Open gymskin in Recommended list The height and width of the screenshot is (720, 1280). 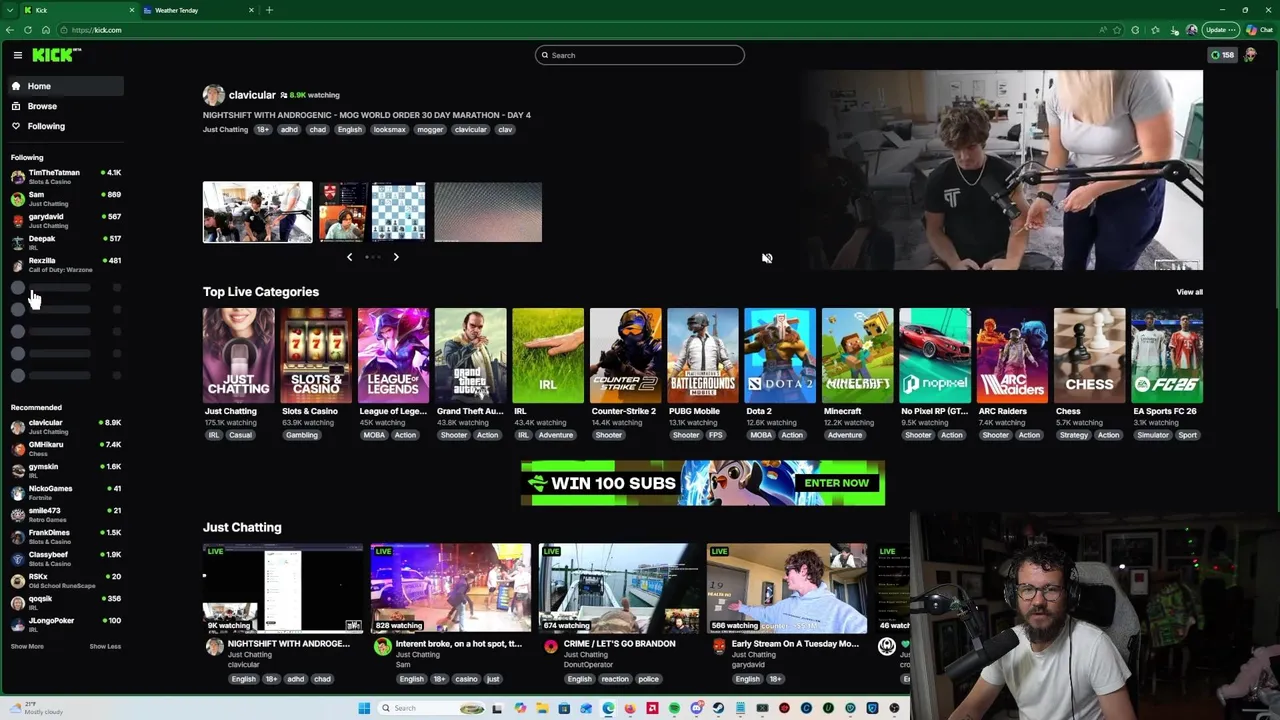pyautogui.click(x=66, y=471)
